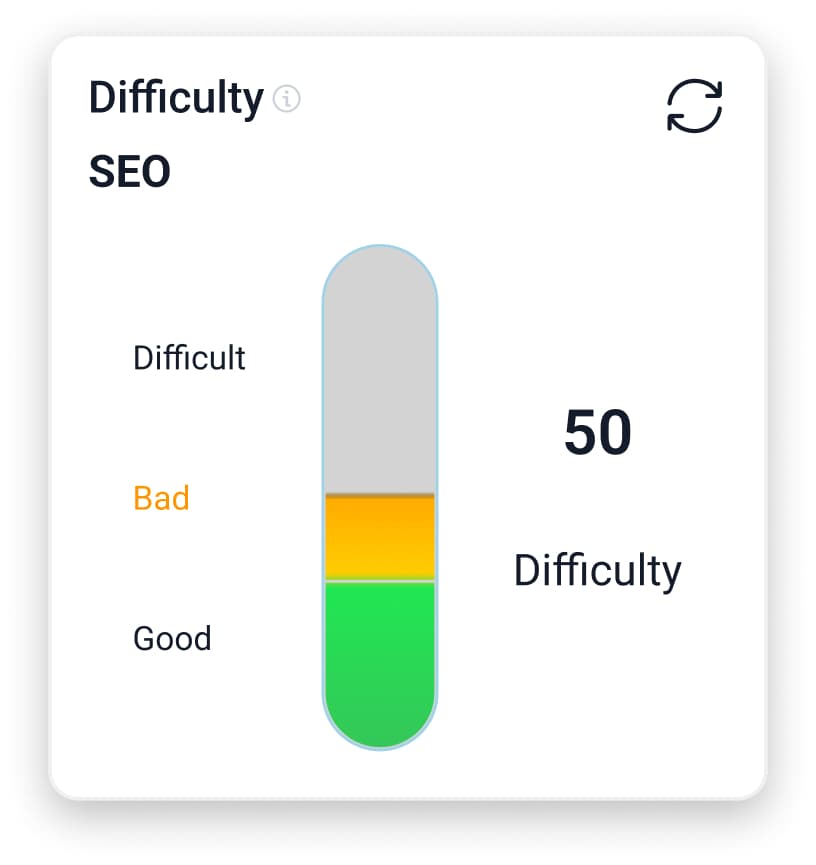Click the orange segment of the gauge

click(380, 538)
